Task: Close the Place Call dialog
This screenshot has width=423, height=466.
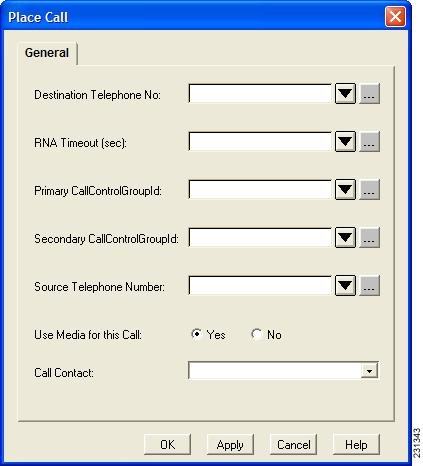Action: point(395,16)
